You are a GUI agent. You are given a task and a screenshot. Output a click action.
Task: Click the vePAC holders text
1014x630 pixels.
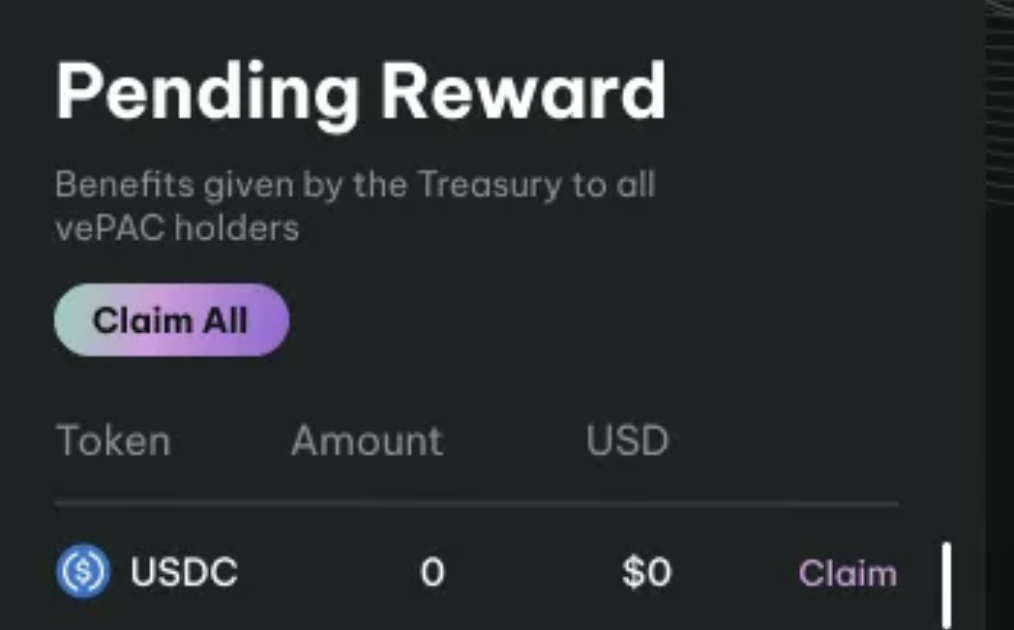[x=177, y=228]
